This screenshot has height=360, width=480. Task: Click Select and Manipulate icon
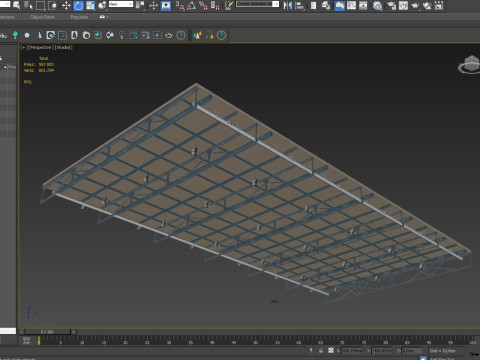click(153, 5)
